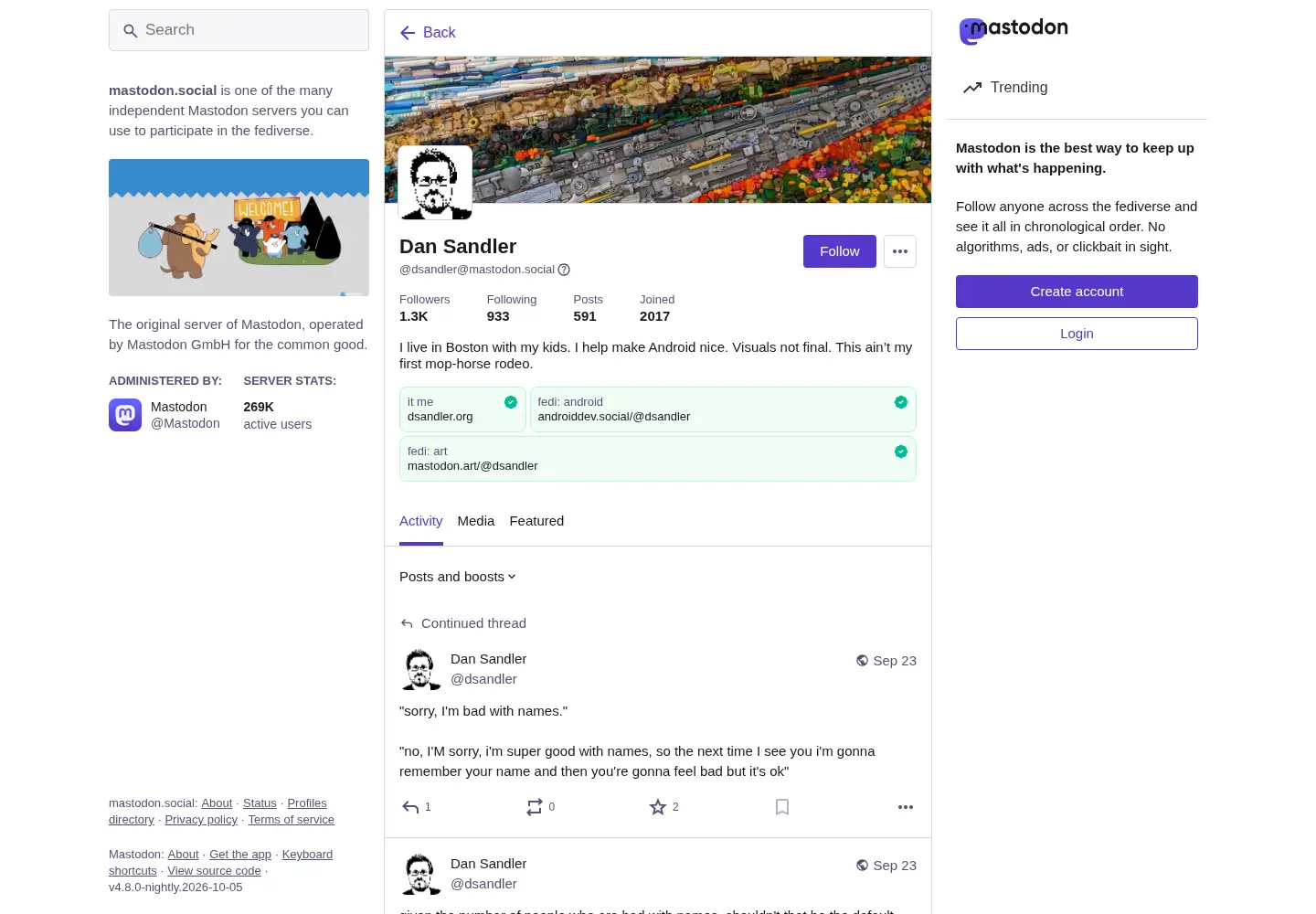Viewport: 1316px width, 914px height.
Task: Open Dan Sandler's profile avatar
Action: 435,183
